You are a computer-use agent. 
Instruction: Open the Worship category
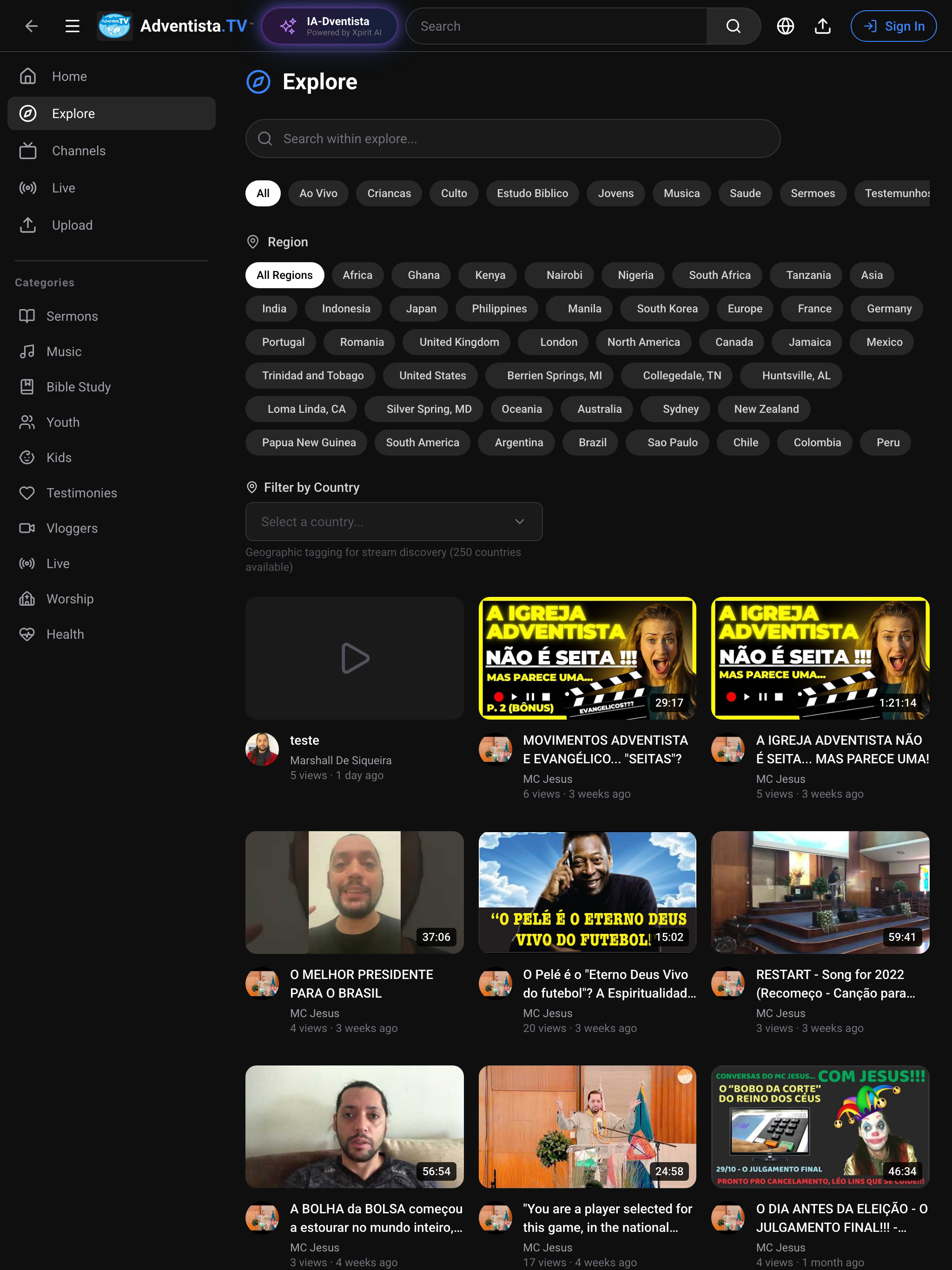point(112,599)
